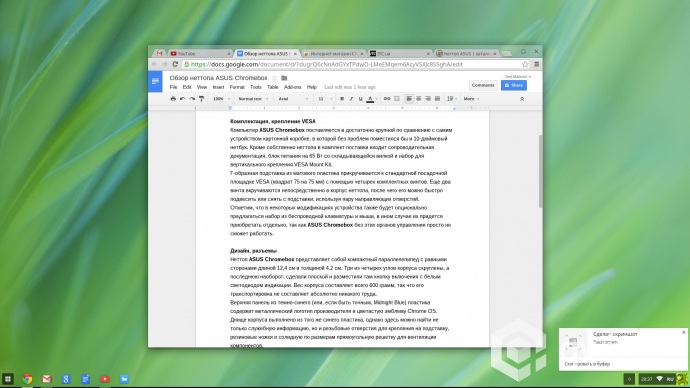Screen dimensions: 690x388
Task: Click the document vertical scrollbar
Action: tap(540, 171)
